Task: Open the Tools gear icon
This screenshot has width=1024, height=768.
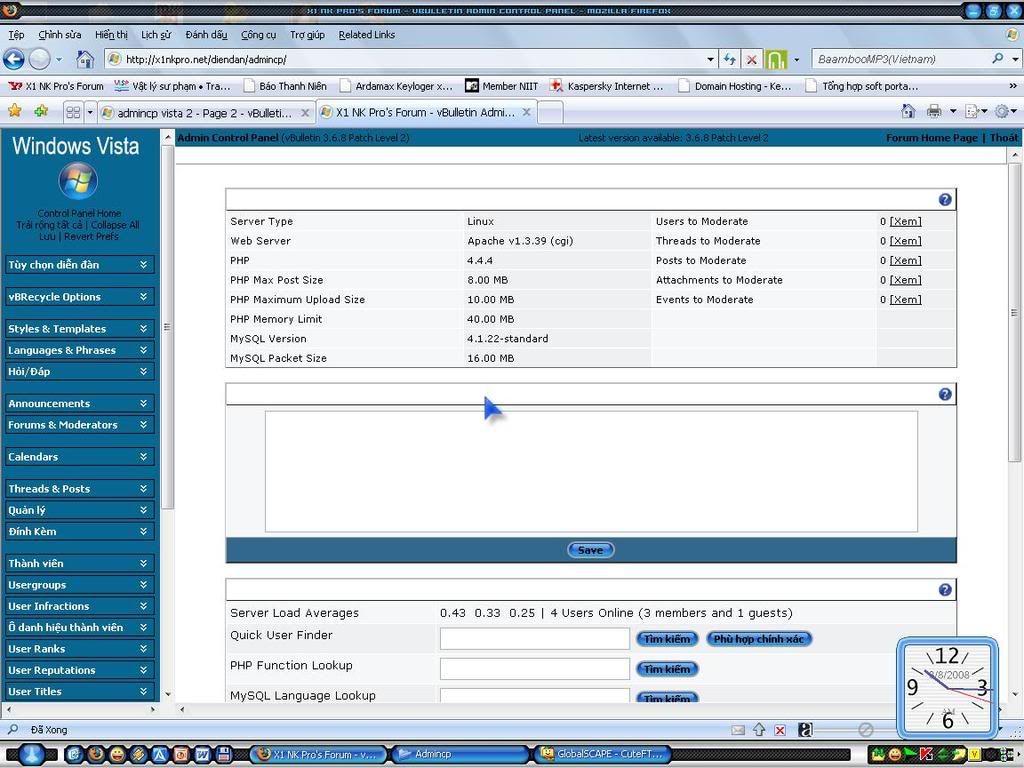Action: [x=1001, y=112]
